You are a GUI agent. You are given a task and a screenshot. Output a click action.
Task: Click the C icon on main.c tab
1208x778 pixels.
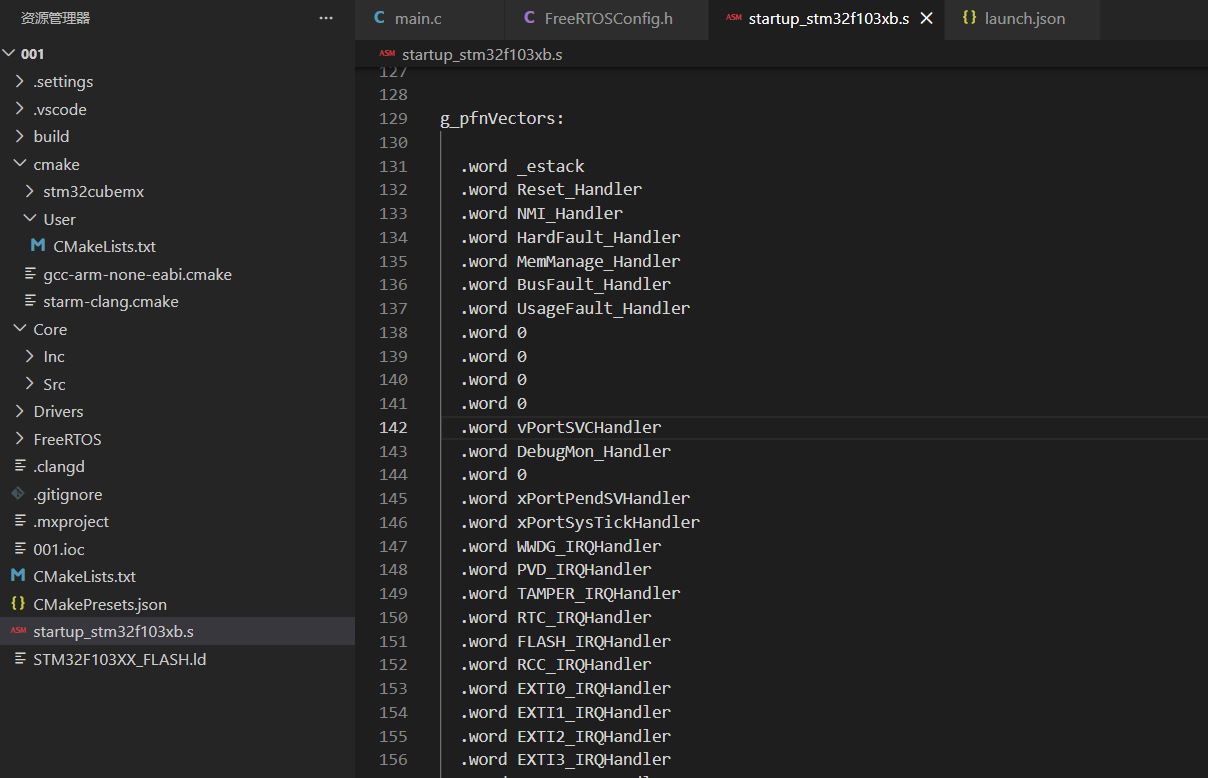click(379, 18)
